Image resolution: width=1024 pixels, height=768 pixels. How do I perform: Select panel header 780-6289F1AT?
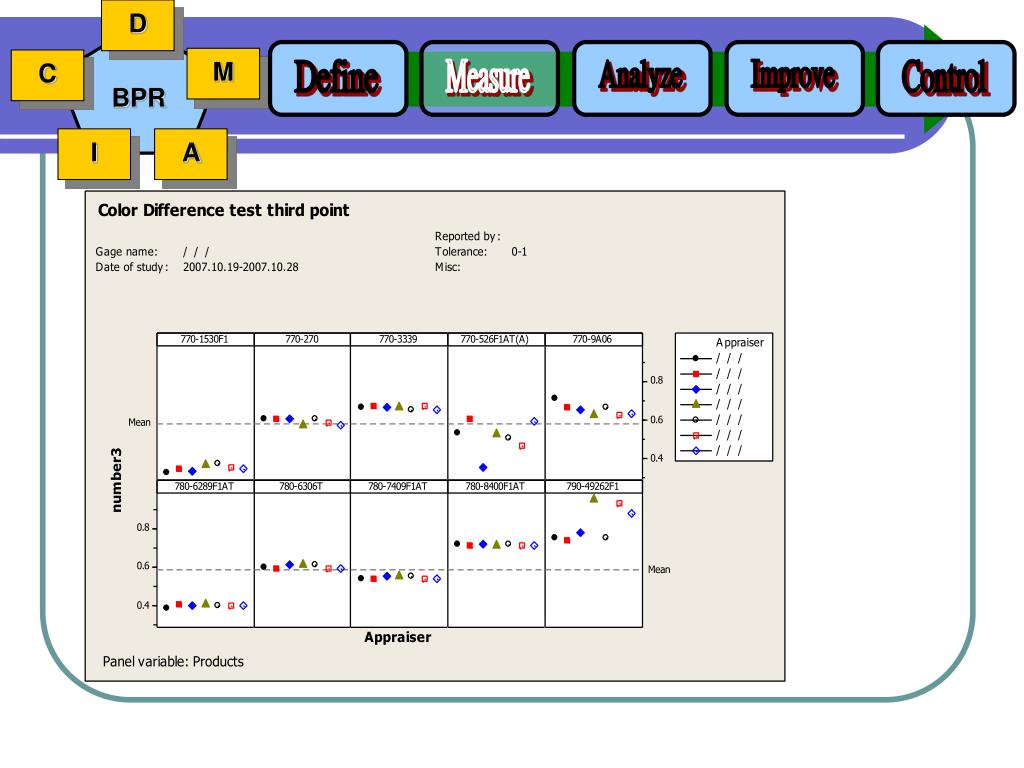205,487
